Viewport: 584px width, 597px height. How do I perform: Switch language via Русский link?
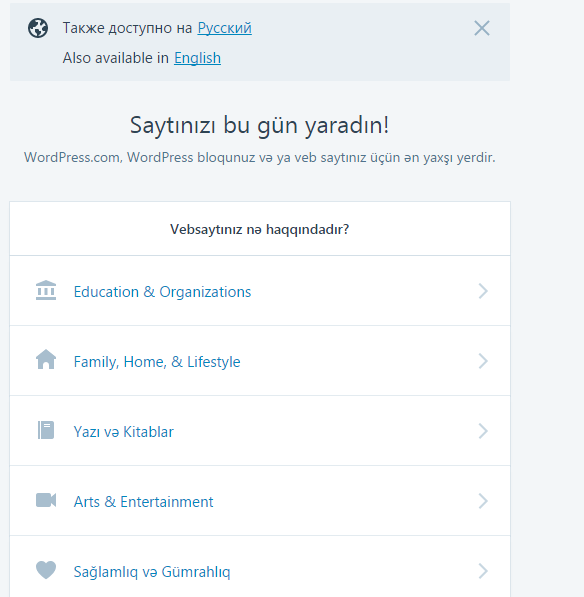click(x=224, y=28)
